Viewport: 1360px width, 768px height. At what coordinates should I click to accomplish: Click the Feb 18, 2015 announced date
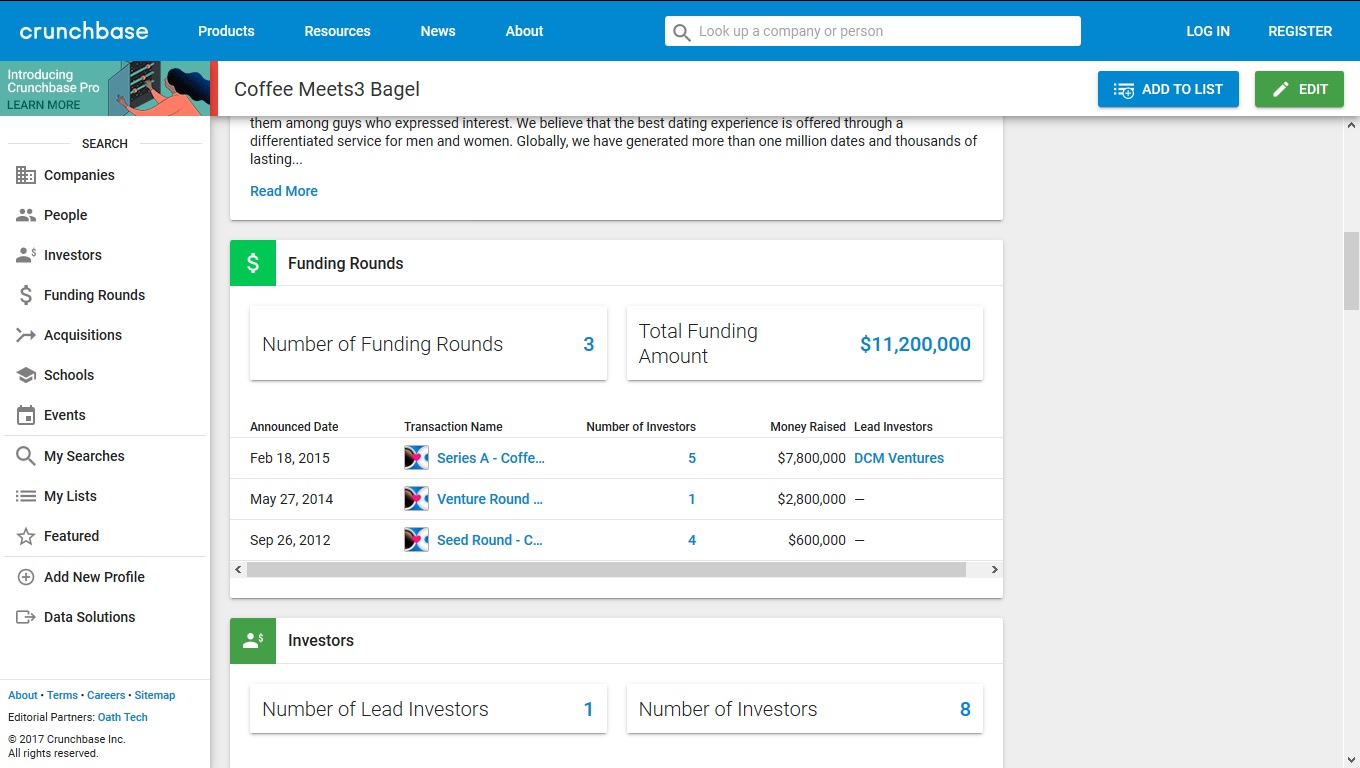point(290,458)
